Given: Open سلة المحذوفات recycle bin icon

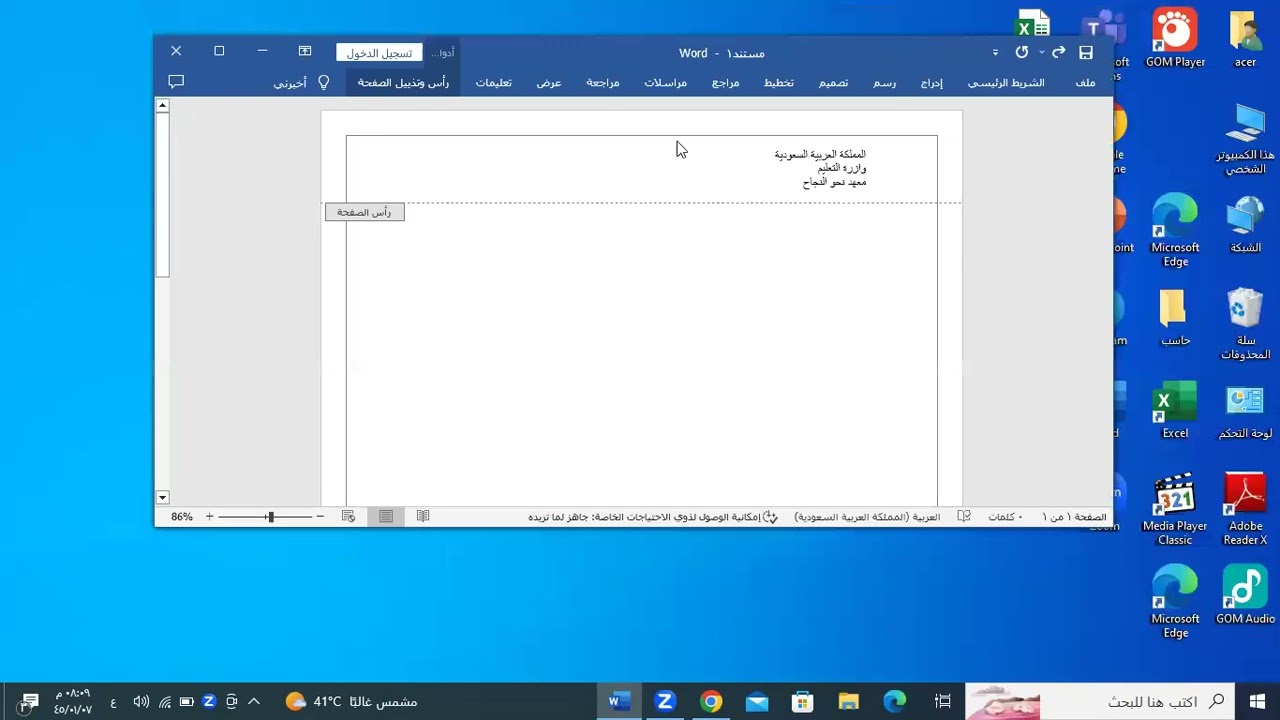Looking at the screenshot, I should tap(1245, 325).
